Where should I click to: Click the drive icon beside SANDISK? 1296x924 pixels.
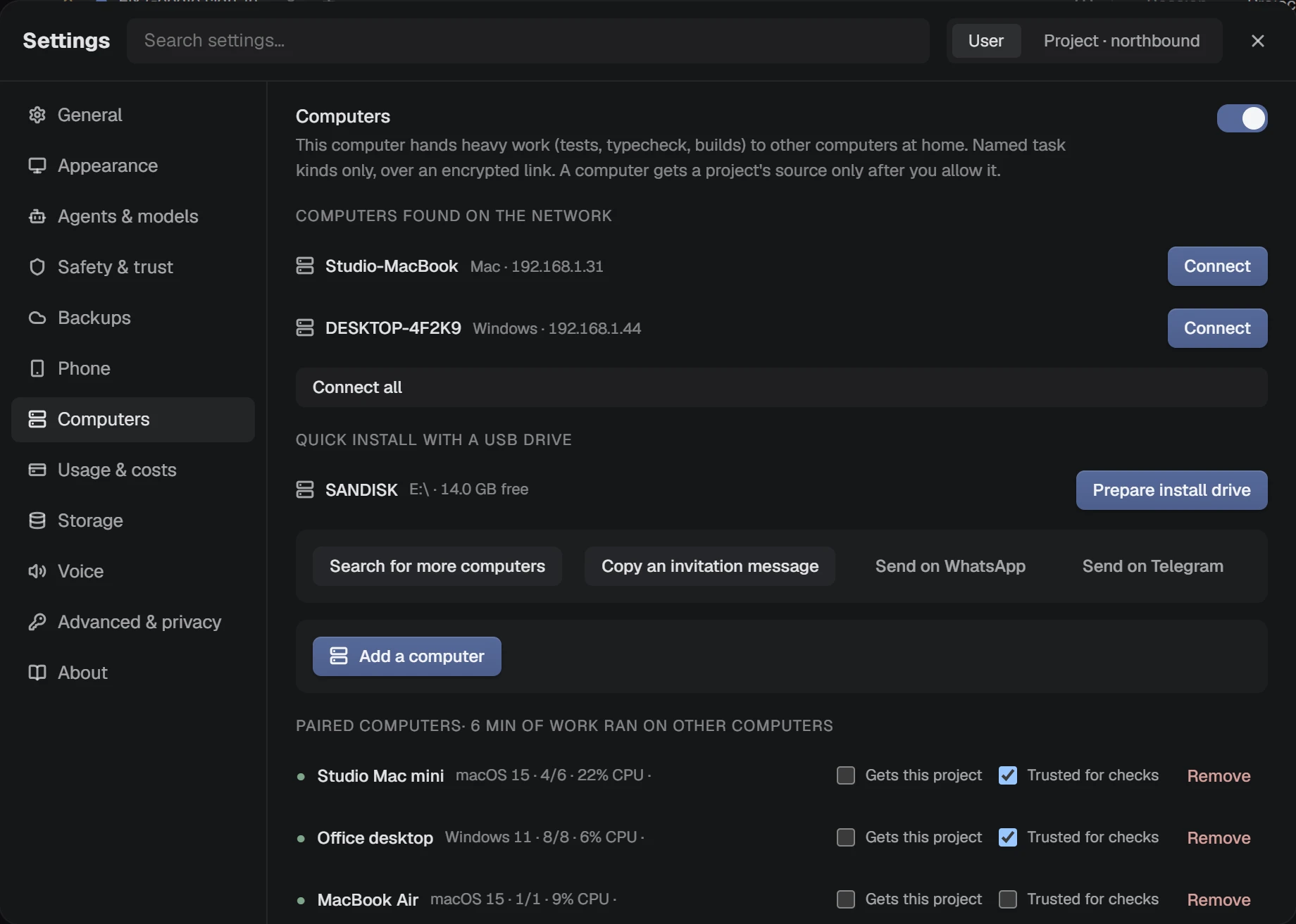[305, 489]
